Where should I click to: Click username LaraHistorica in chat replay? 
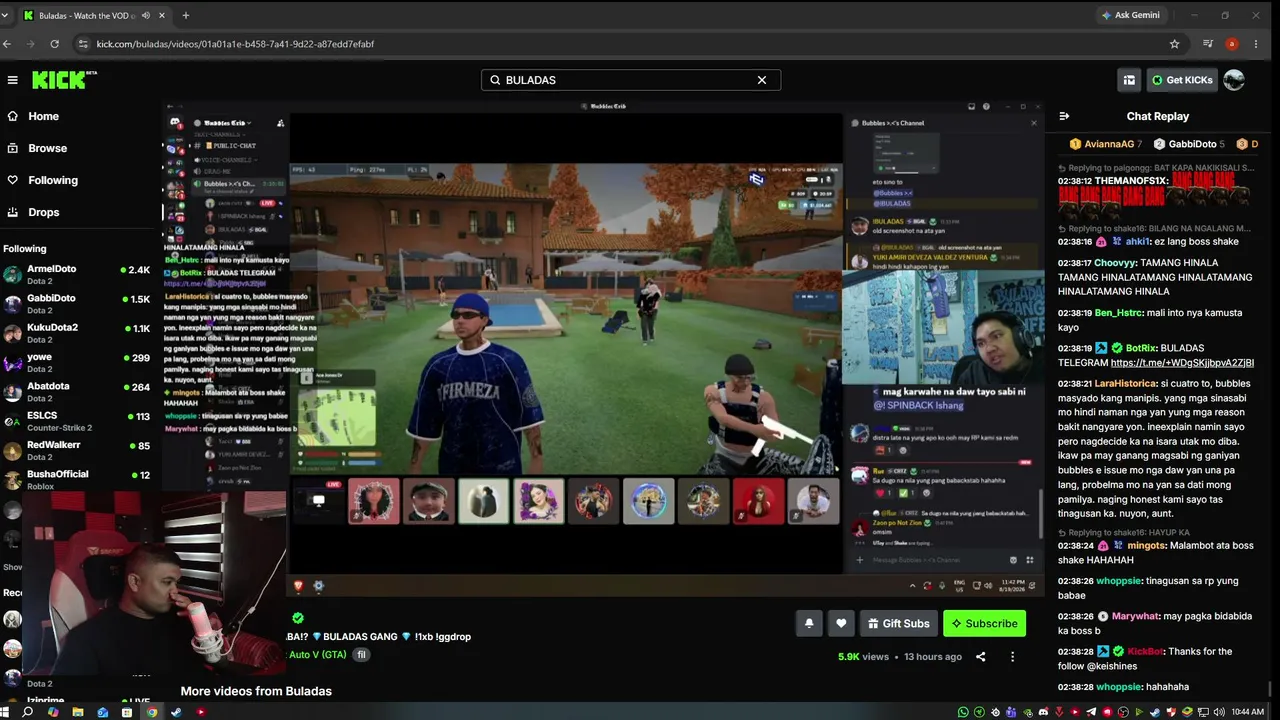[1125, 384]
